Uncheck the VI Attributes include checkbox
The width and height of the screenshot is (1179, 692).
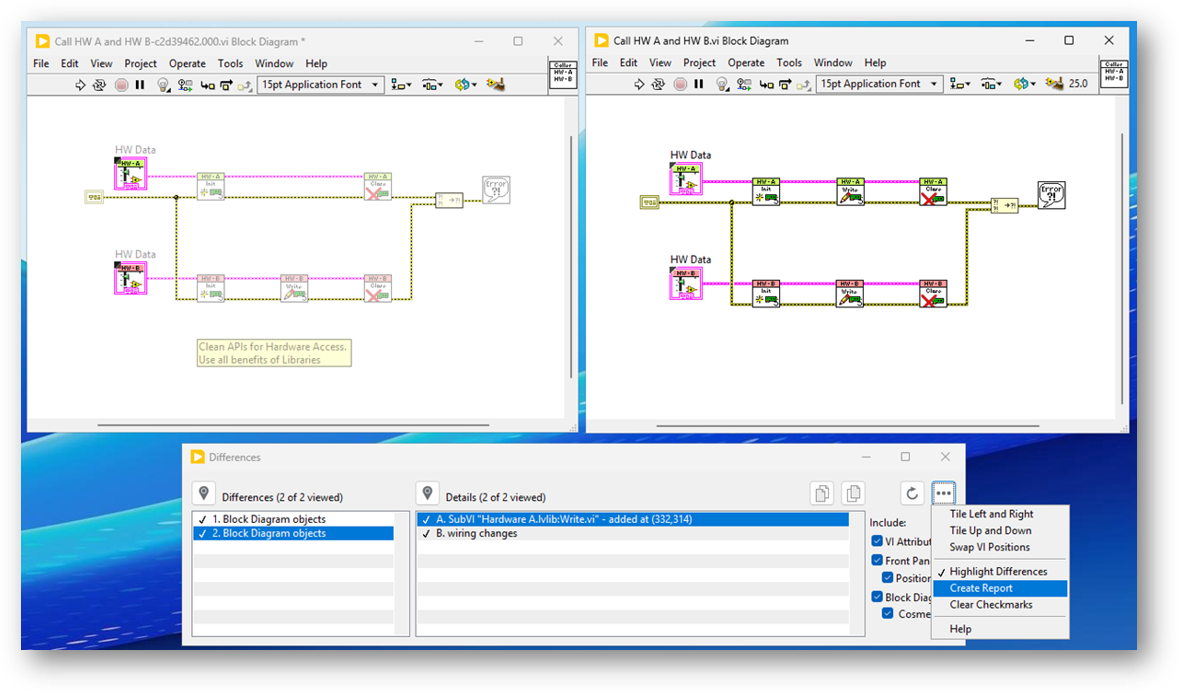click(878, 541)
